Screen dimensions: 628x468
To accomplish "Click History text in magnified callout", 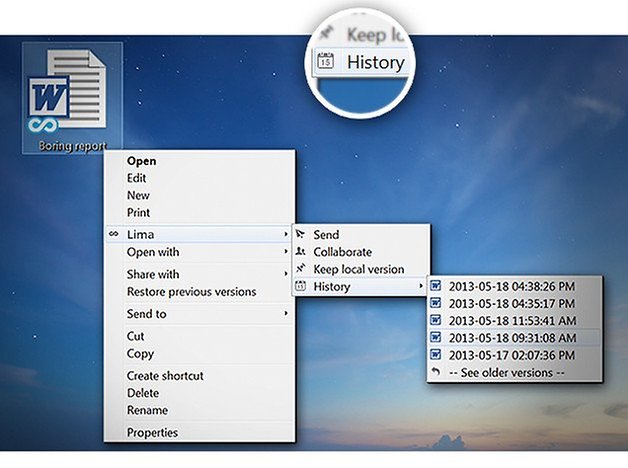I will coord(375,62).
